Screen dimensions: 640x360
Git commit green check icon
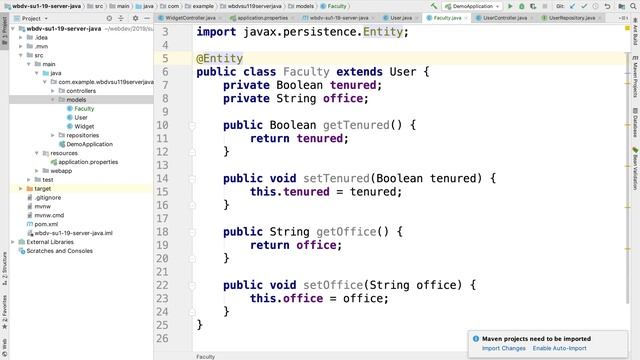(584, 6)
